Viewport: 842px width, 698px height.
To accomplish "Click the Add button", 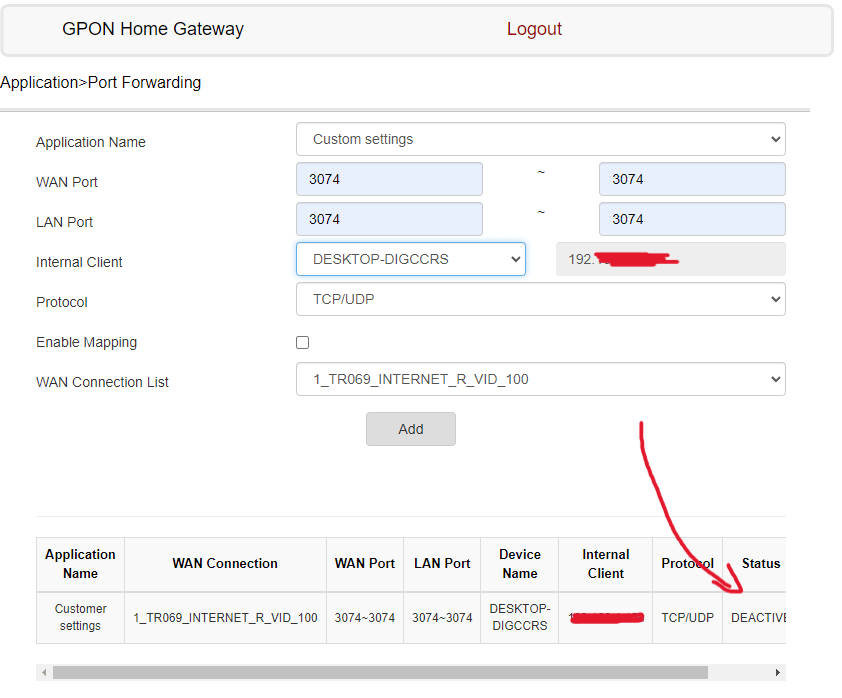I will coord(410,428).
